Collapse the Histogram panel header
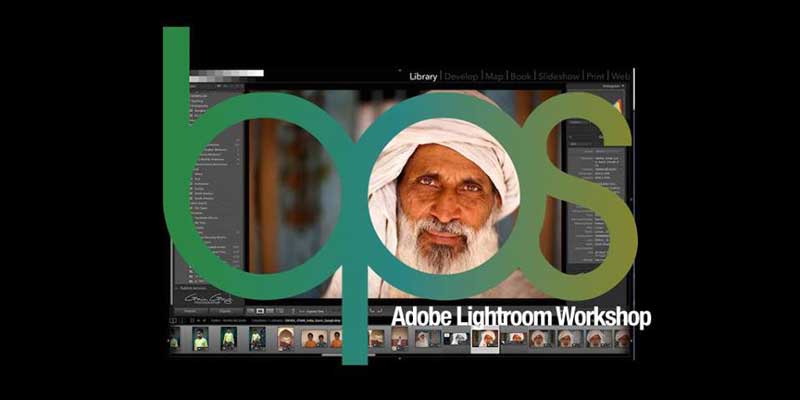 [x=614, y=86]
